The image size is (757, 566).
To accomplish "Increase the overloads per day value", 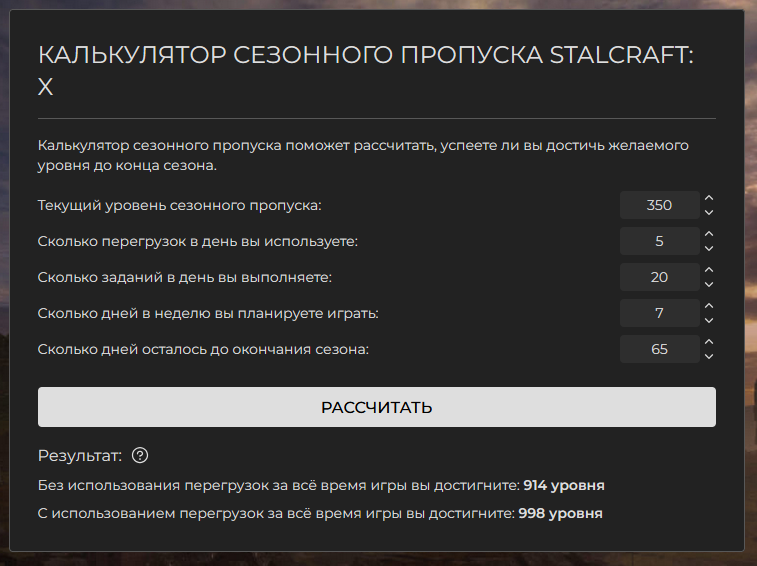I will [709, 234].
